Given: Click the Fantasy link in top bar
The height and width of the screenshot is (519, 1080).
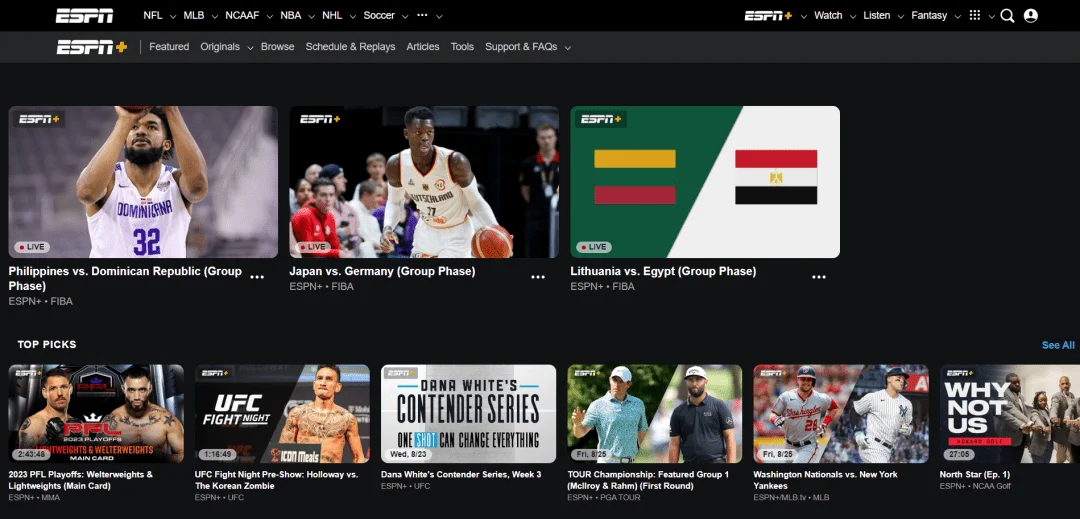Looking at the screenshot, I should tap(929, 15).
